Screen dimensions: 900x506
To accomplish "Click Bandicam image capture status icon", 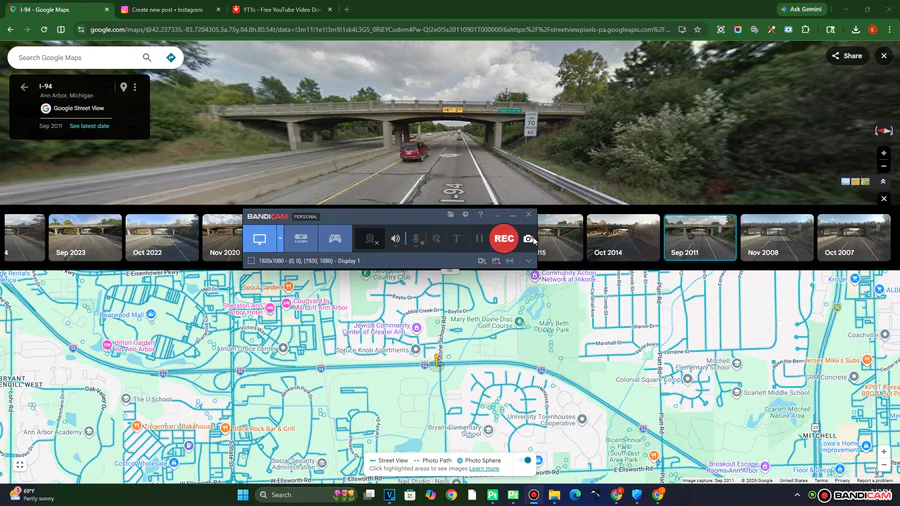I will coord(496,261).
